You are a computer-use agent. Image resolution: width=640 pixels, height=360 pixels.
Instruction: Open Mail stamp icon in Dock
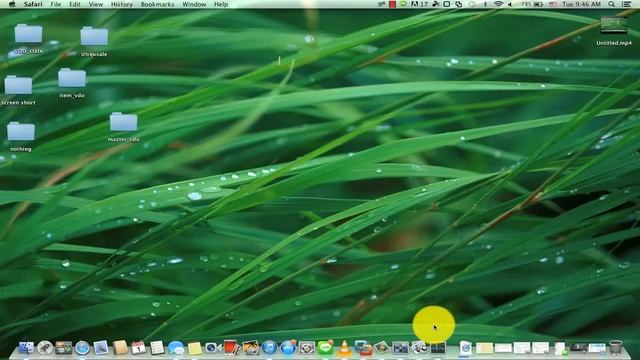tap(101, 348)
